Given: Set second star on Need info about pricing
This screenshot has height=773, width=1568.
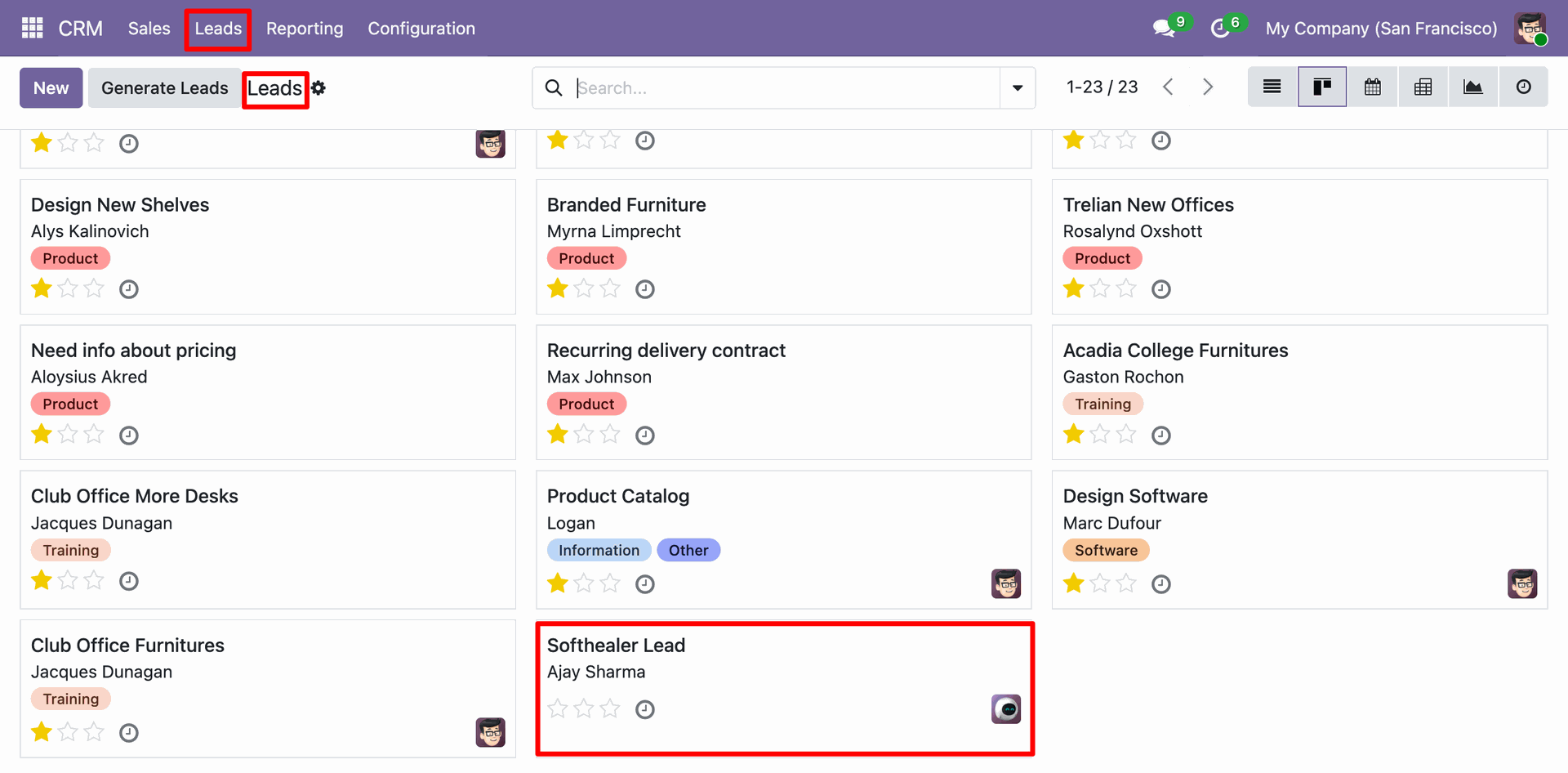Looking at the screenshot, I should coord(68,435).
